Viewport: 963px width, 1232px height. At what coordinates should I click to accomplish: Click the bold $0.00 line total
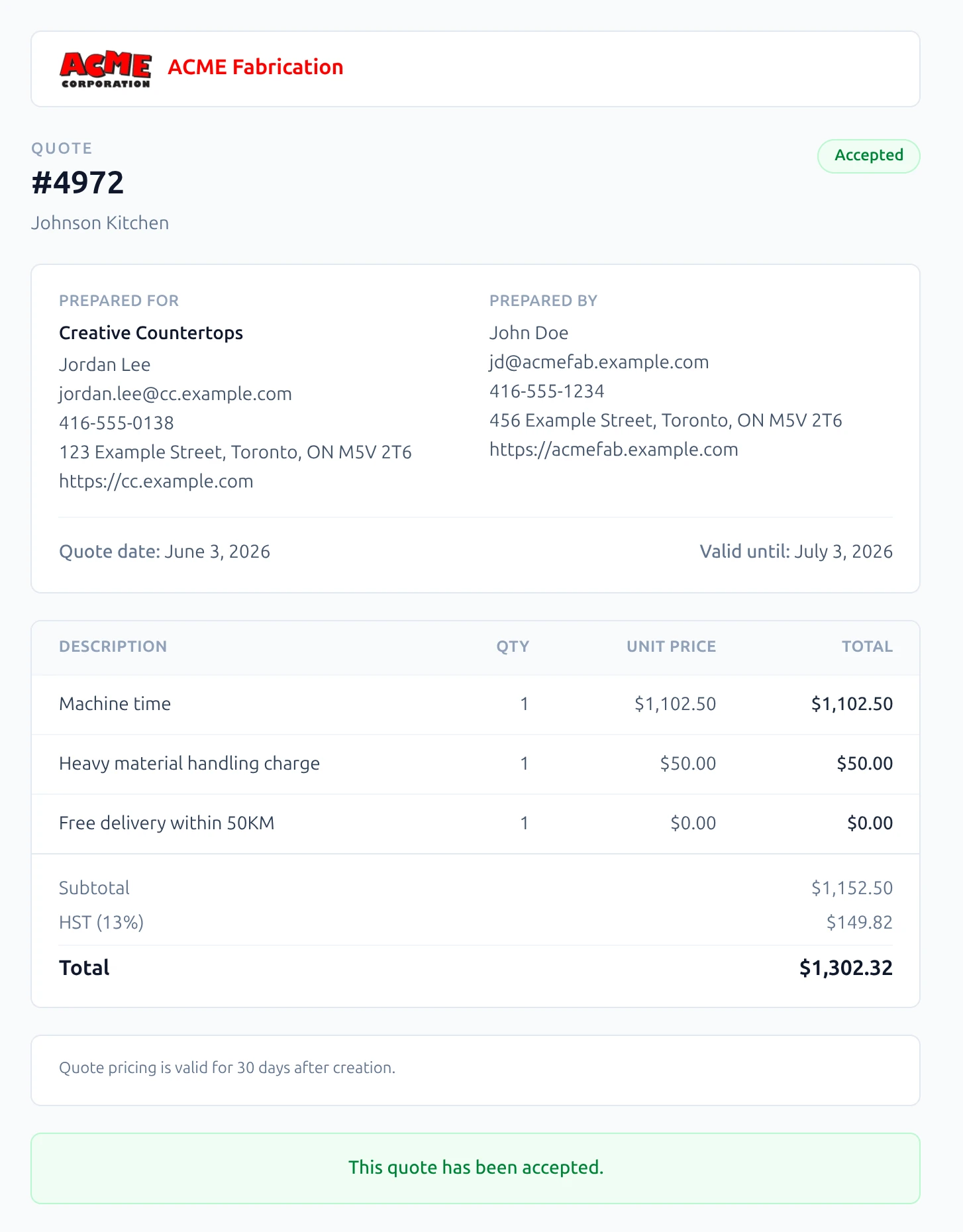point(870,823)
